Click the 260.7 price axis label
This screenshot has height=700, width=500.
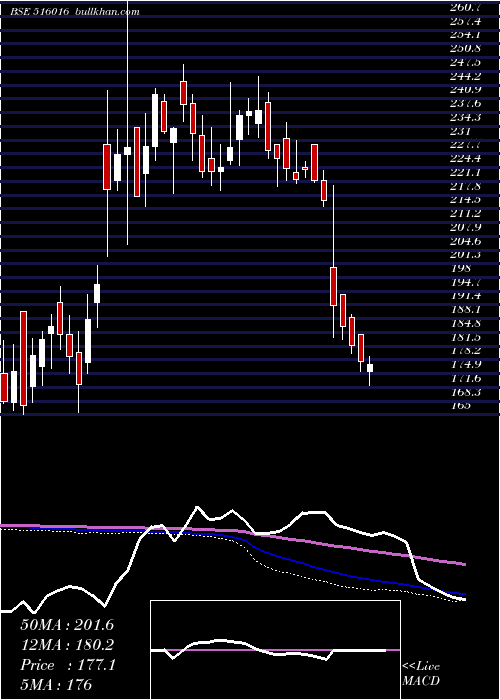[x=467, y=7]
